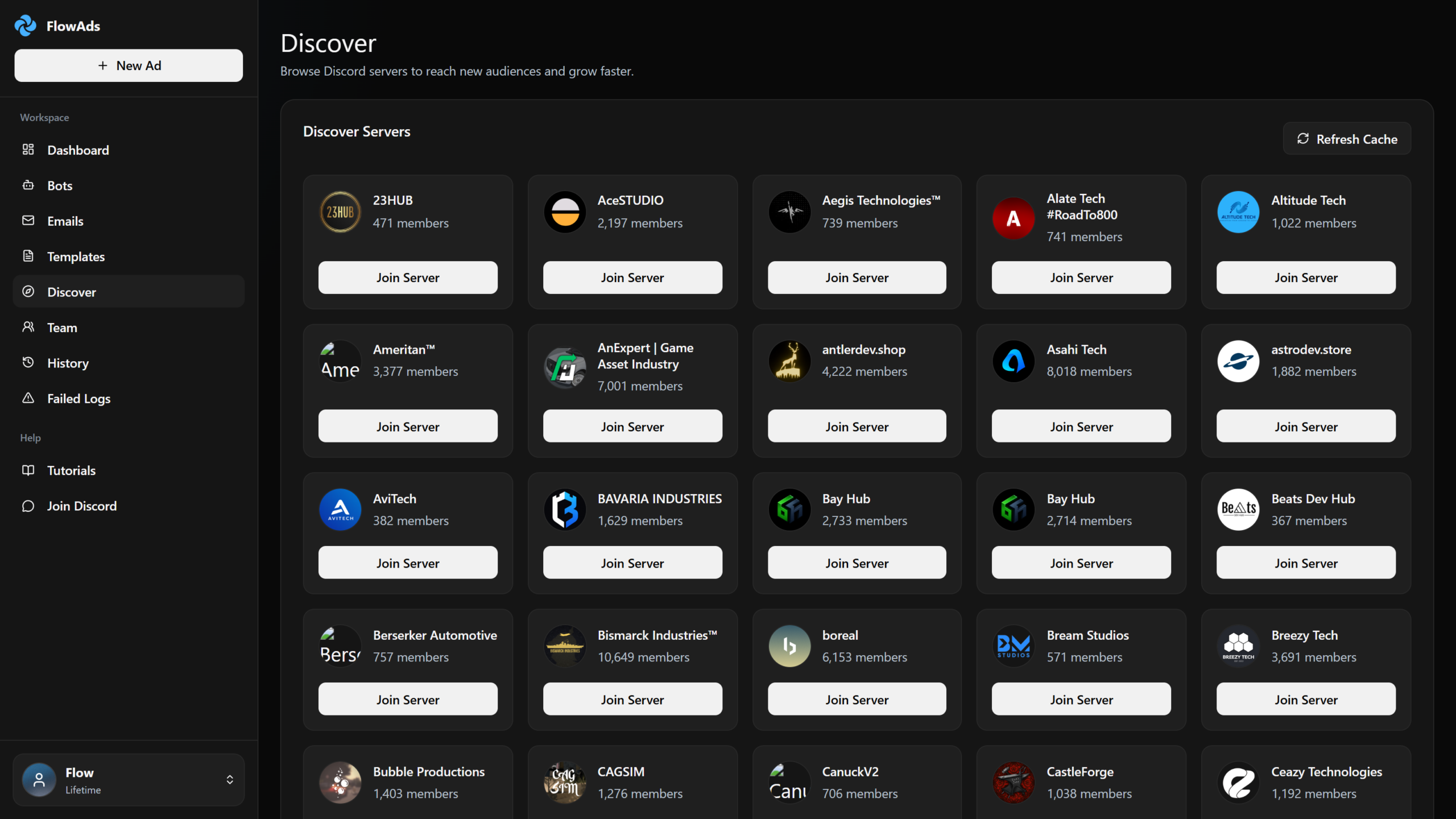Click the Altitude Tech blue avatar

point(1238,212)
